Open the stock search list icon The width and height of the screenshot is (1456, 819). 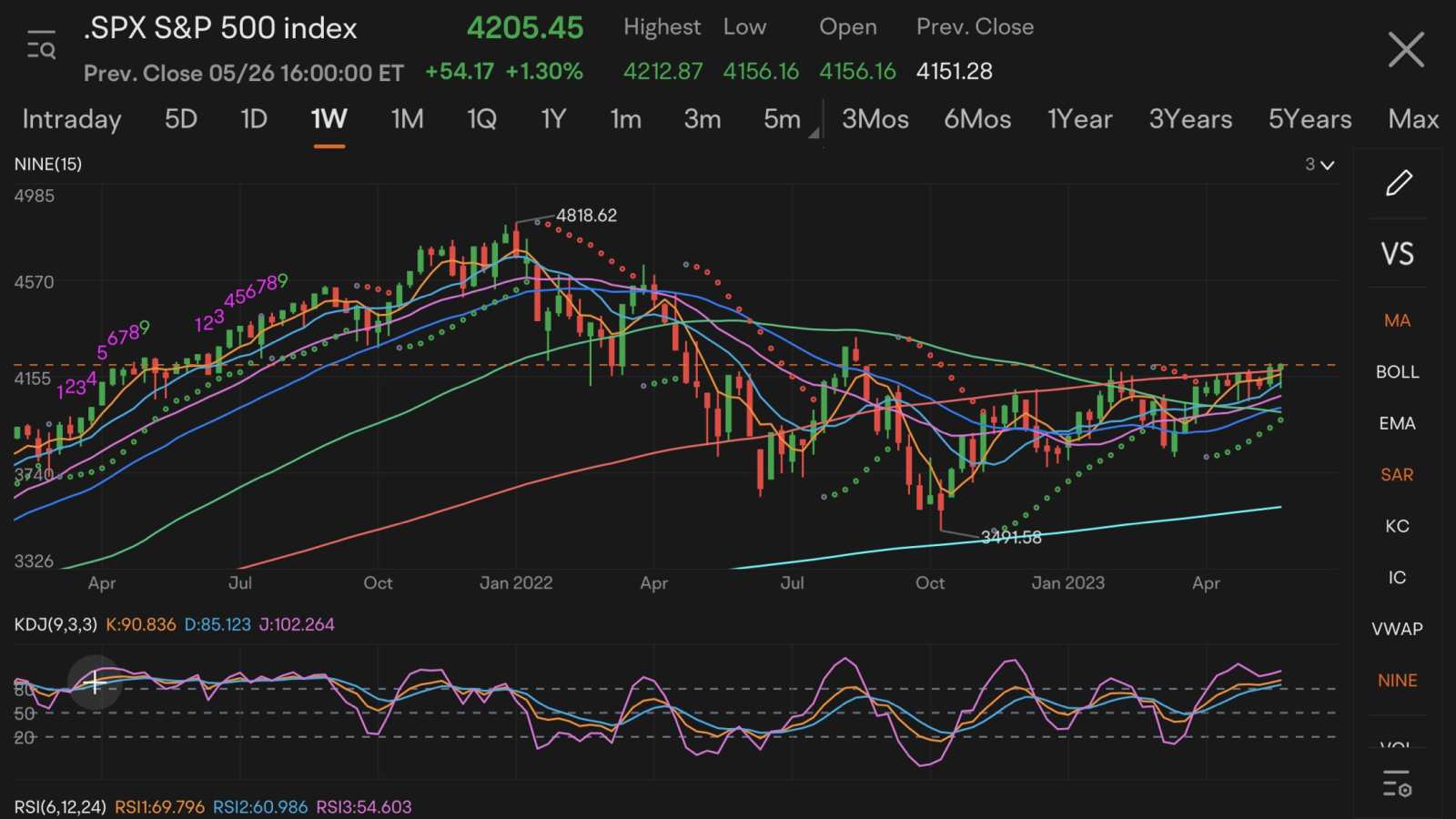tap(41, 45)
